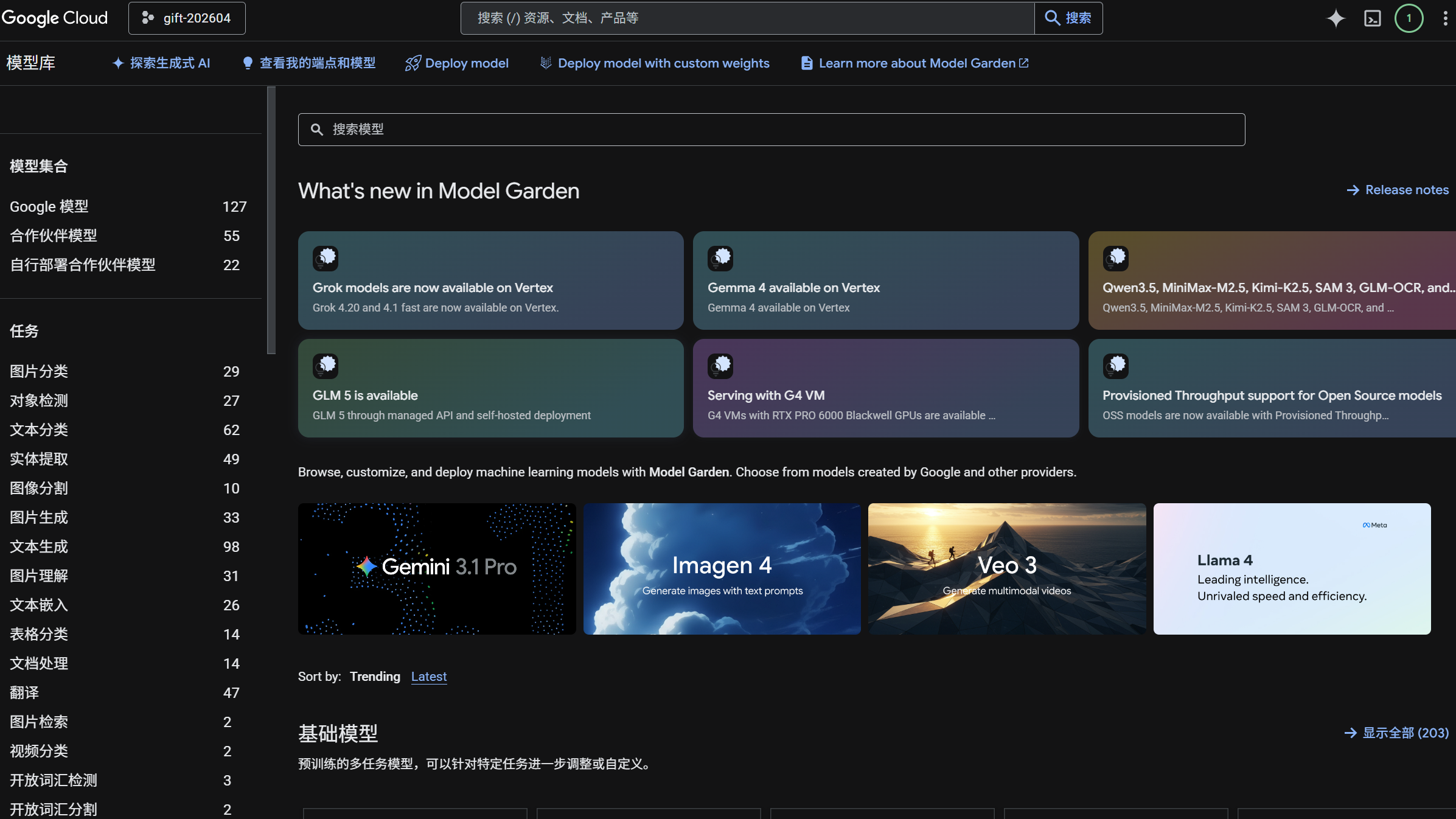Open Gemma 4 available on Vertex card
The height and width of the screenshot is (819, 1456).
pos(886,281)
